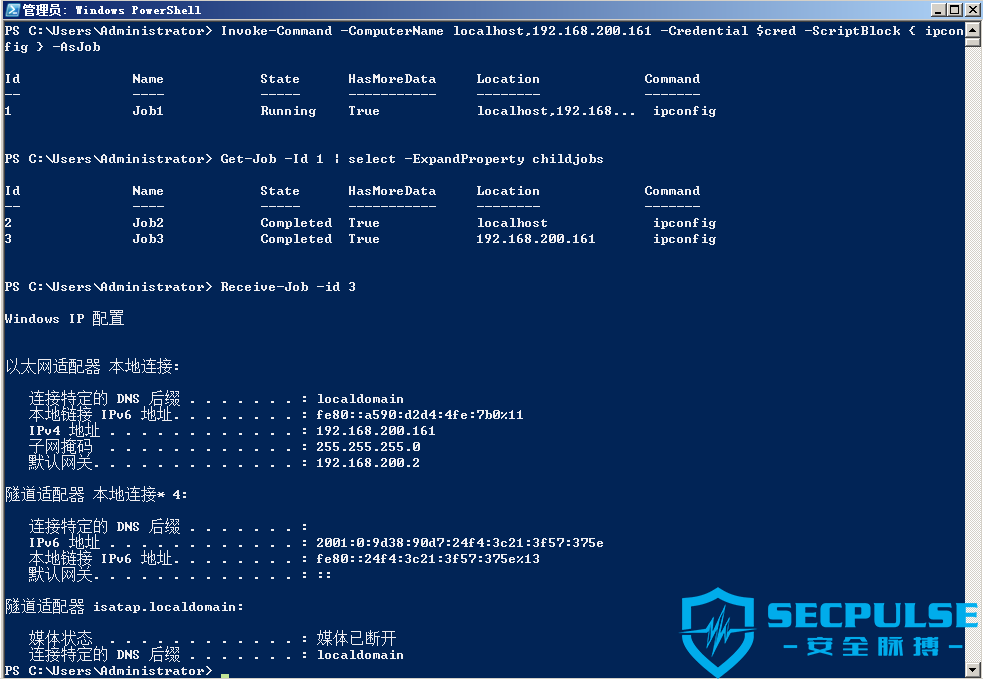The width and height of the screenshot is (983, 679).
Task: Click the Job3 row name
Action: point(148,239)
